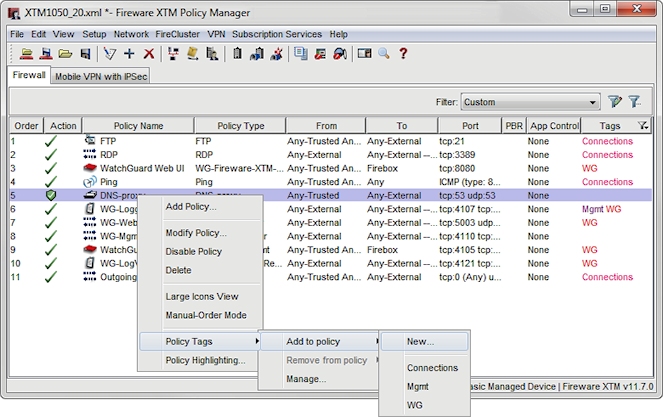Click the FTP policy row icon
This screenshot has height=417, width=663.
[90, 140]
